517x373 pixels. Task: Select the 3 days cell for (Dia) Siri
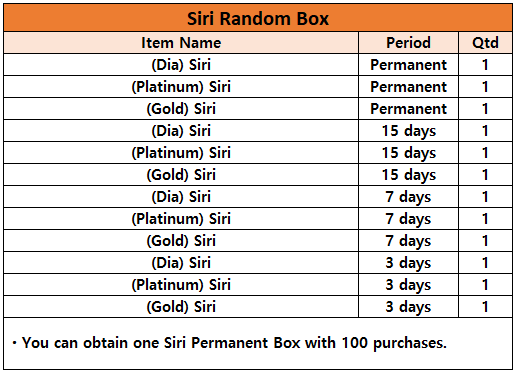pyautogui.click(x=408, y=263)
